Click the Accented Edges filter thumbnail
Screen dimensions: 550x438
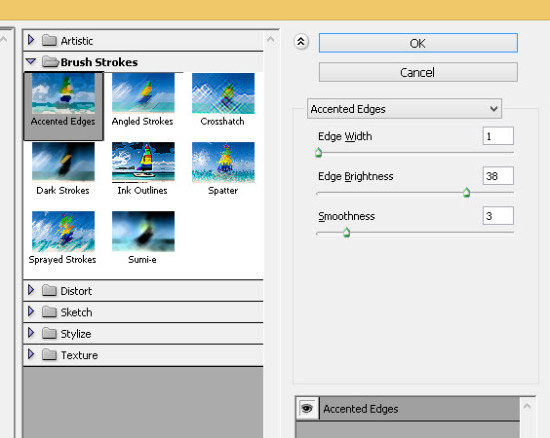[63, 93]
